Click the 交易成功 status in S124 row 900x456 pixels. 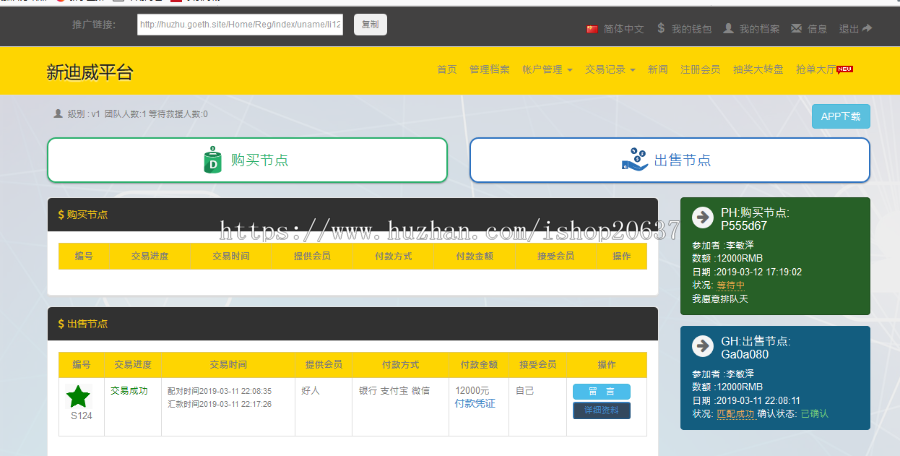129,391
